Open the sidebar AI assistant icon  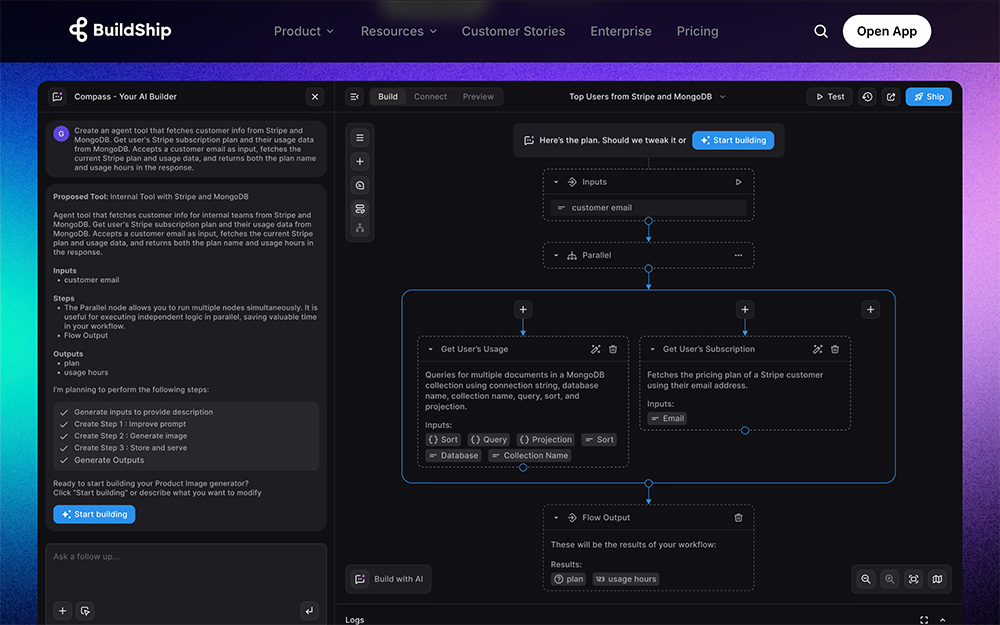360,185
